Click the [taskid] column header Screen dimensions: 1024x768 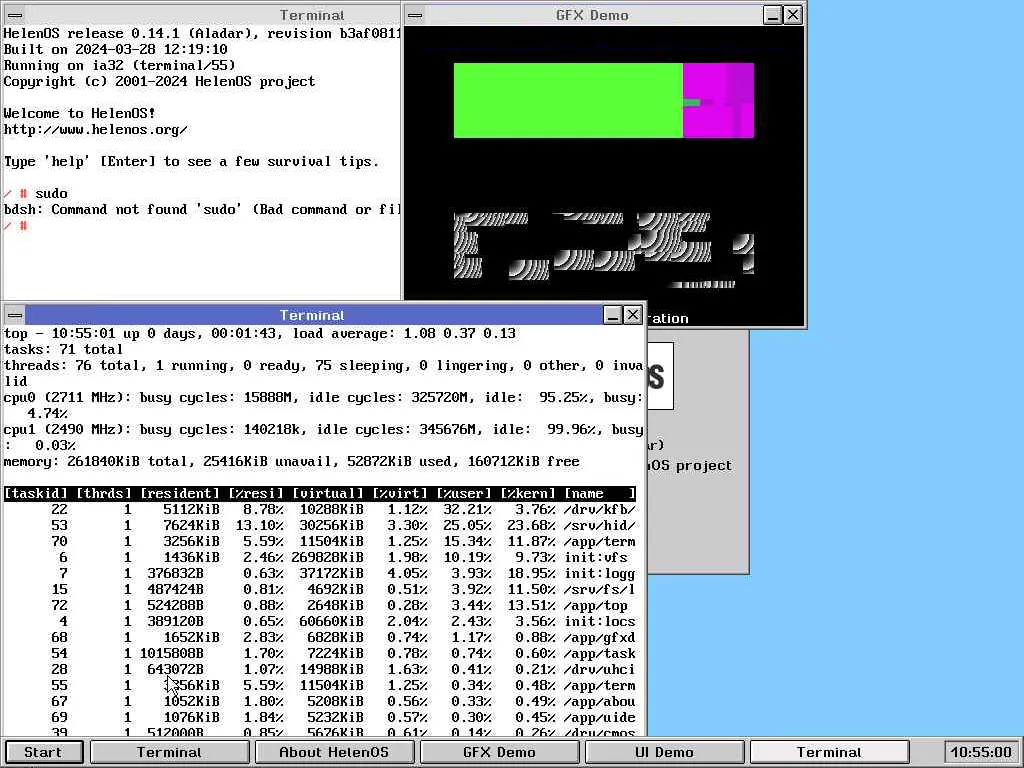coord(36,493)
